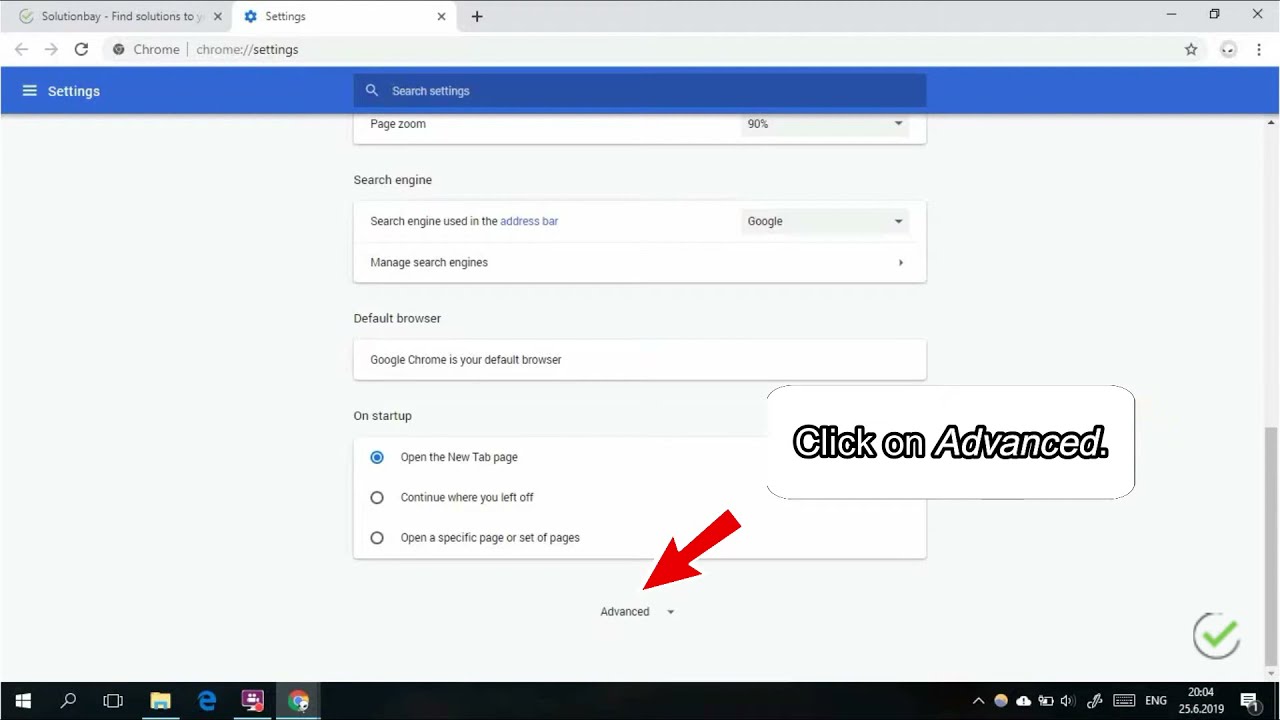Image resolution: width=1280 pixels, height=720 pixels.
Task: Open the Windows Ink pen tray icon
Action: click(x=1094, y=701)
